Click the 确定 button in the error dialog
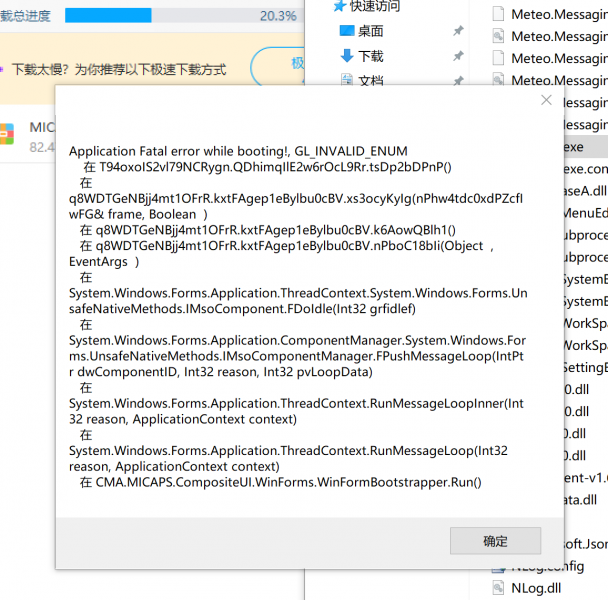This screenshot has height=600, width=608. click(x=495, y=541)
